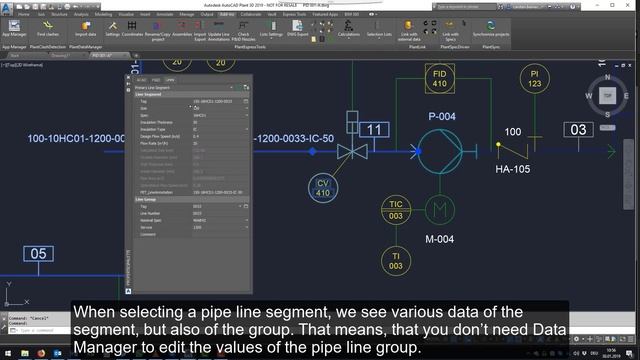Open the Windows Start menu
Viewport: 640px width, 360px height.
8,353
